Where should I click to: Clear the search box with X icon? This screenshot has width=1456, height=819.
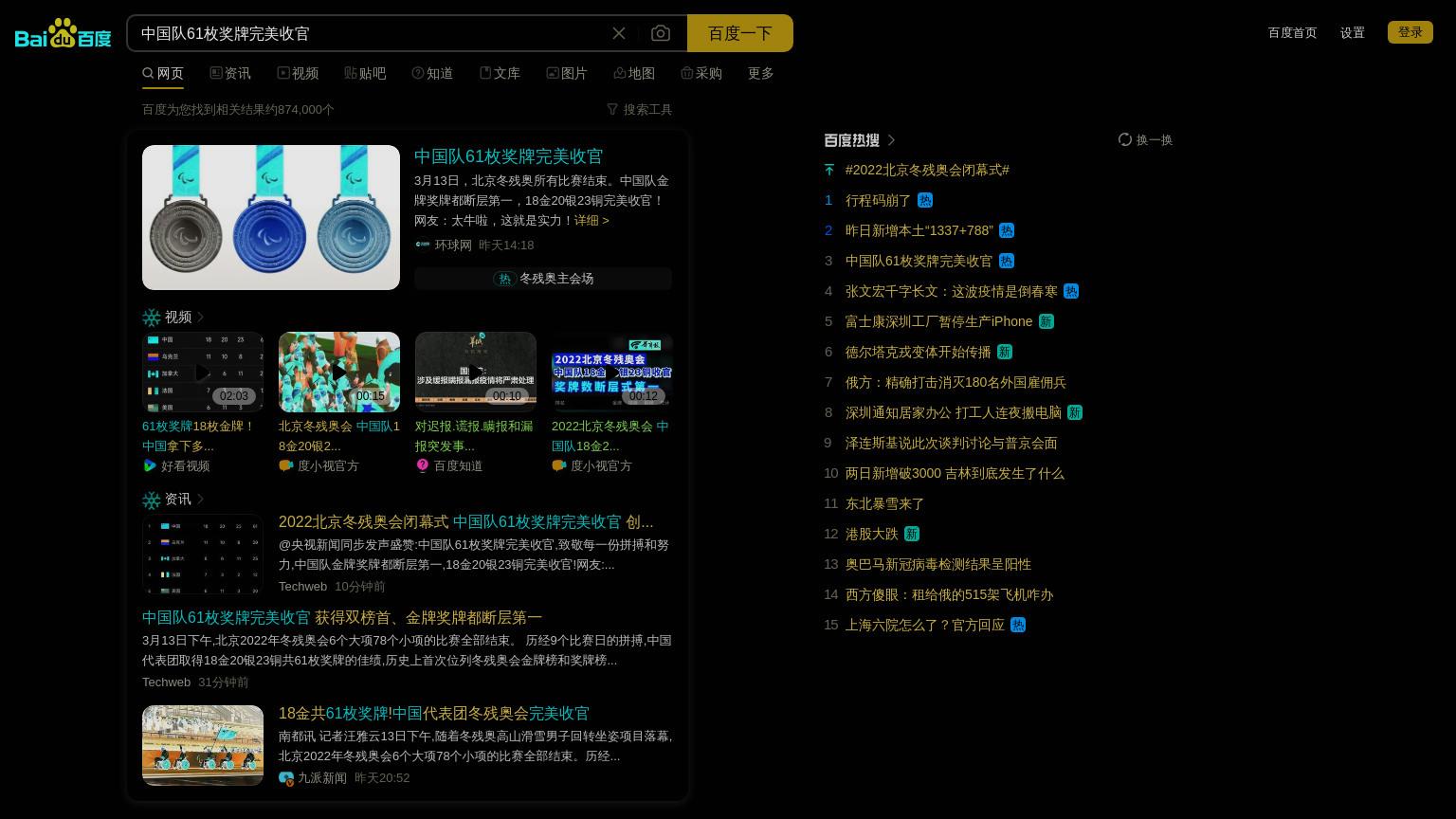pos(619,33)
